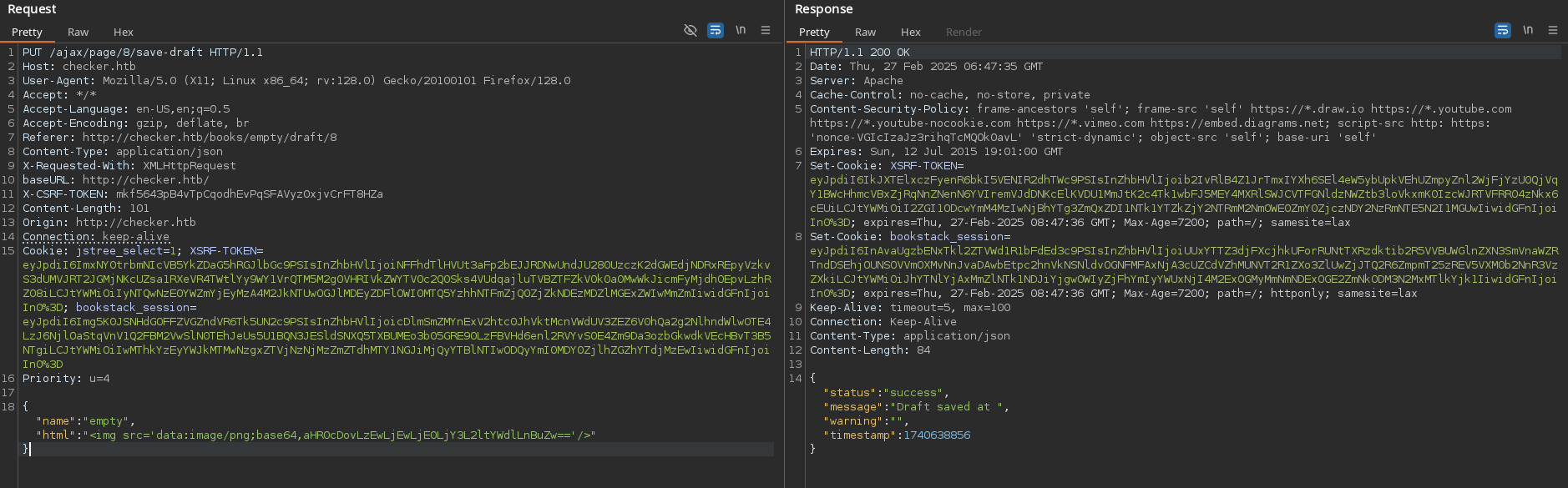Open the Request pane options menu
This screenshot has width=1568, height=488.
pyautogui.click(x=766, y=30)
